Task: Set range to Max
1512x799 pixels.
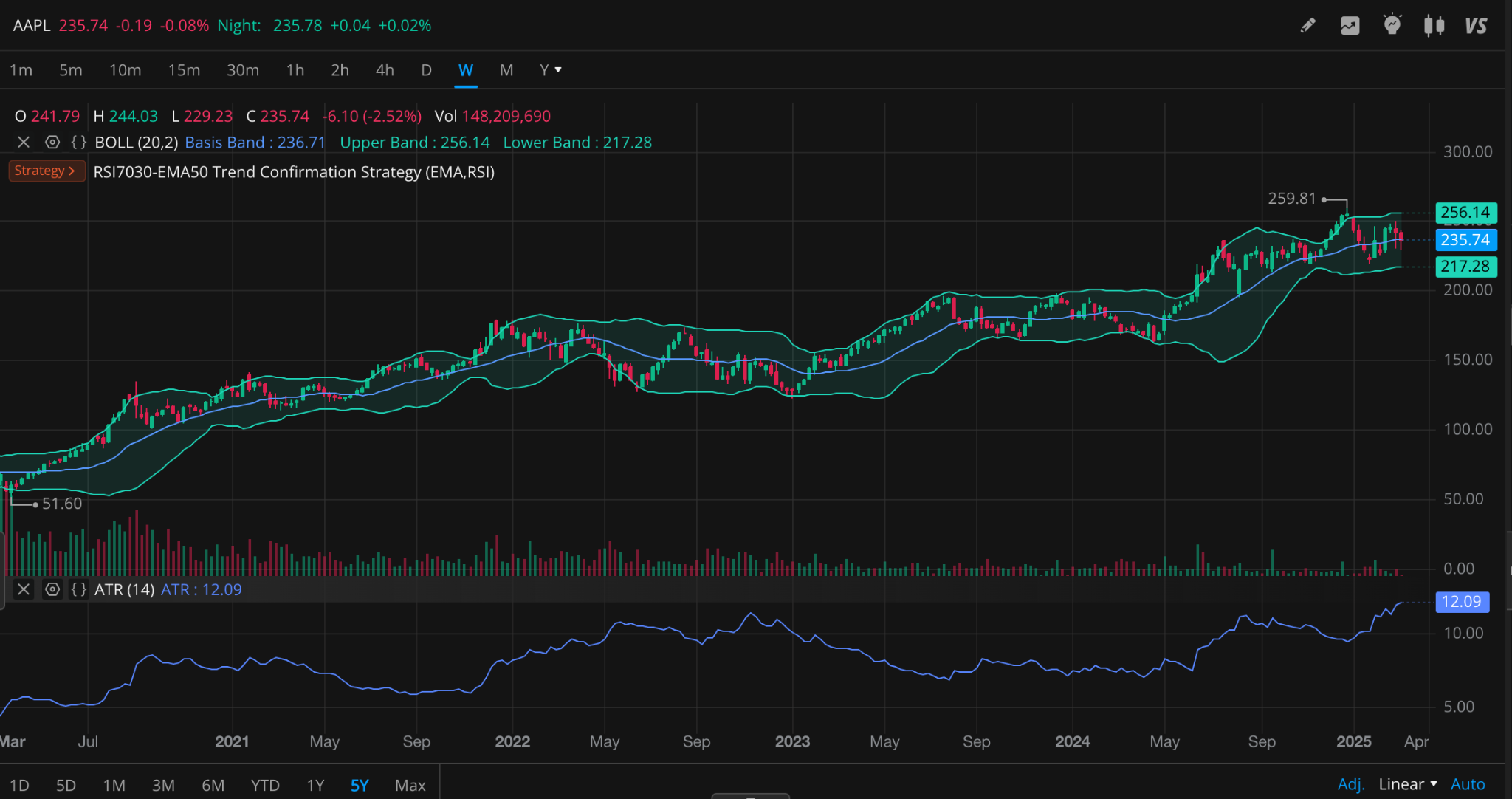Action: tap(410, 785)
